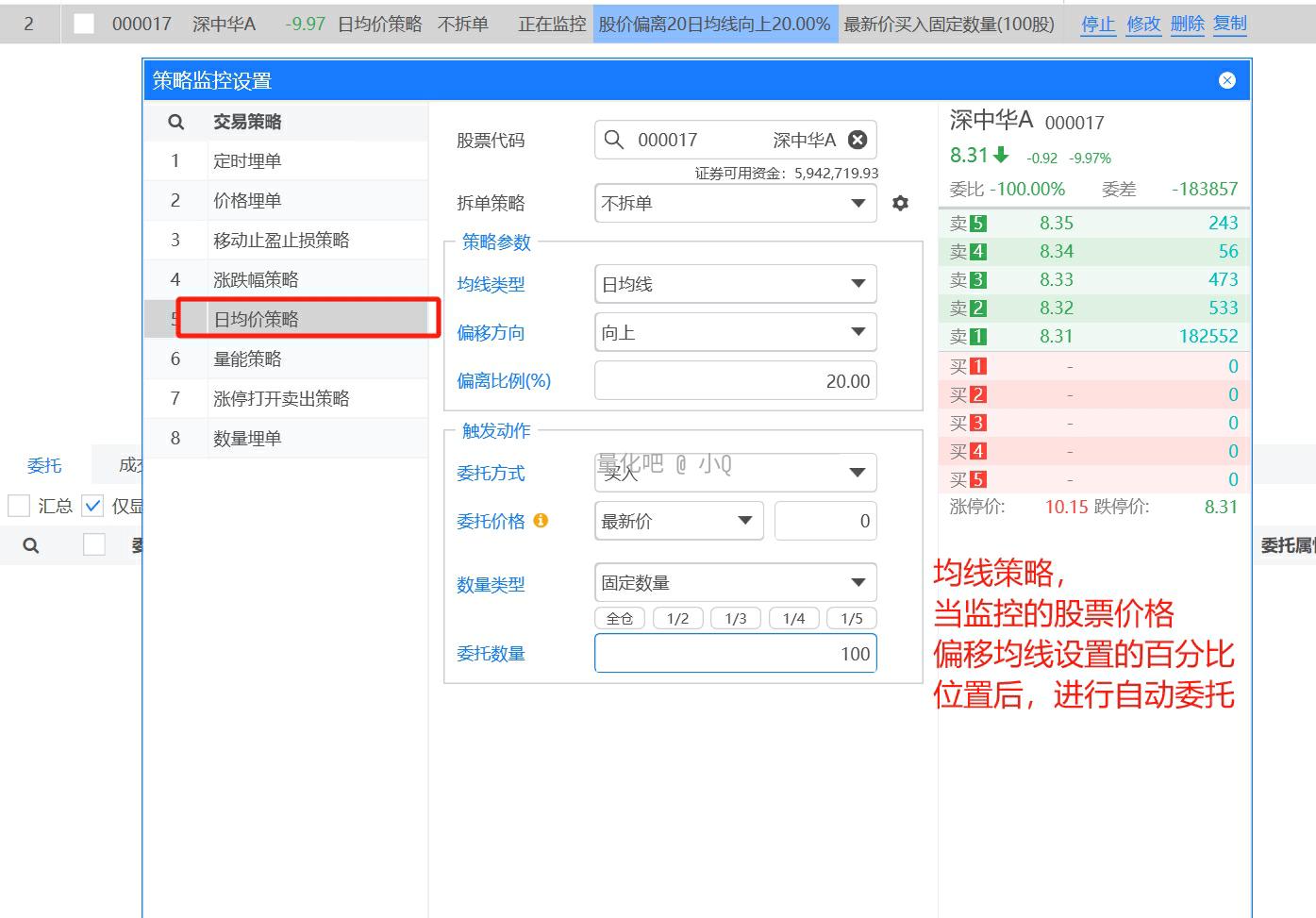Click search icon in 交易策略 header

(175, 122)
